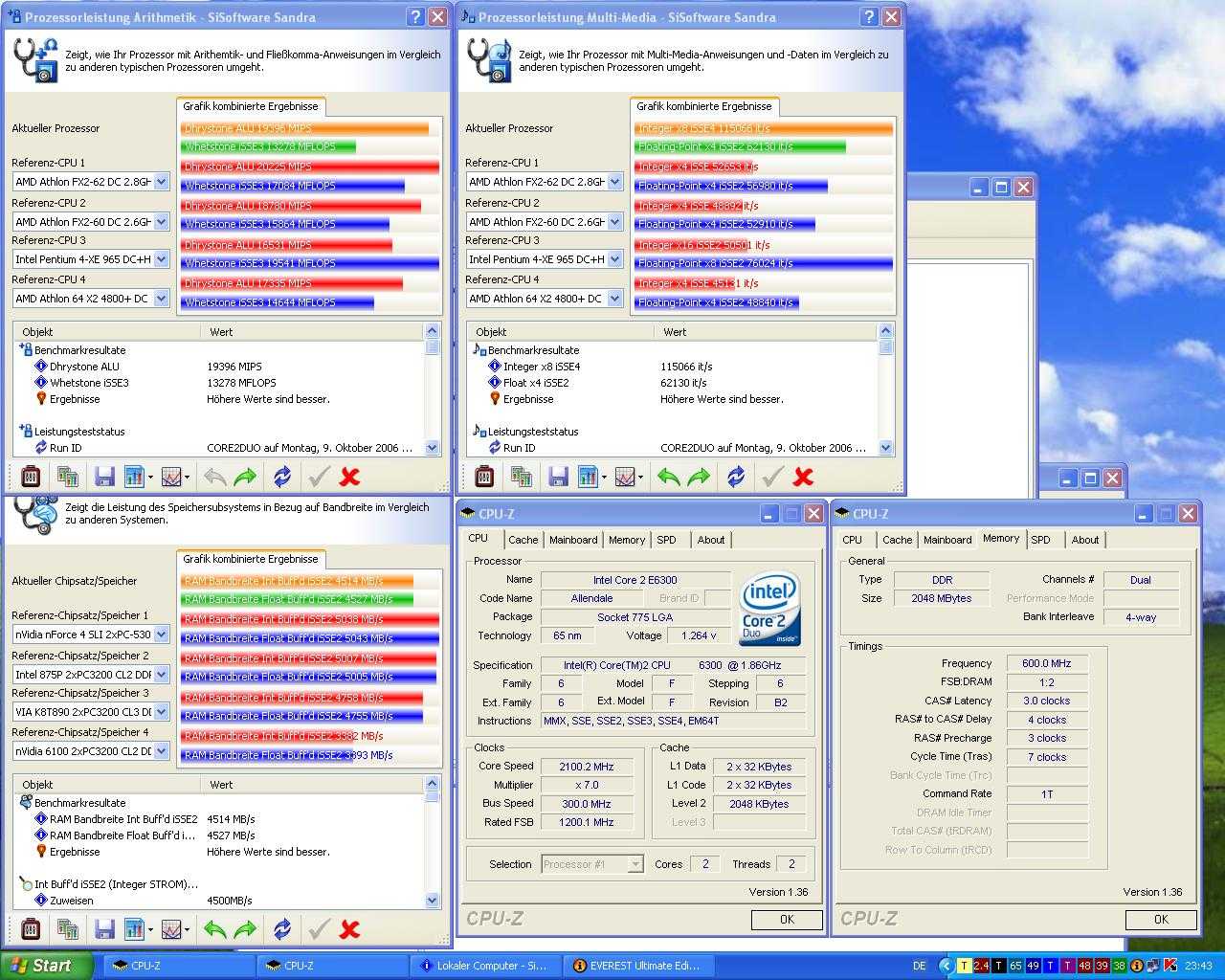
Task: Click Intel Core 2 Duo logo in CPU-Z
Action: pos(770,609)
